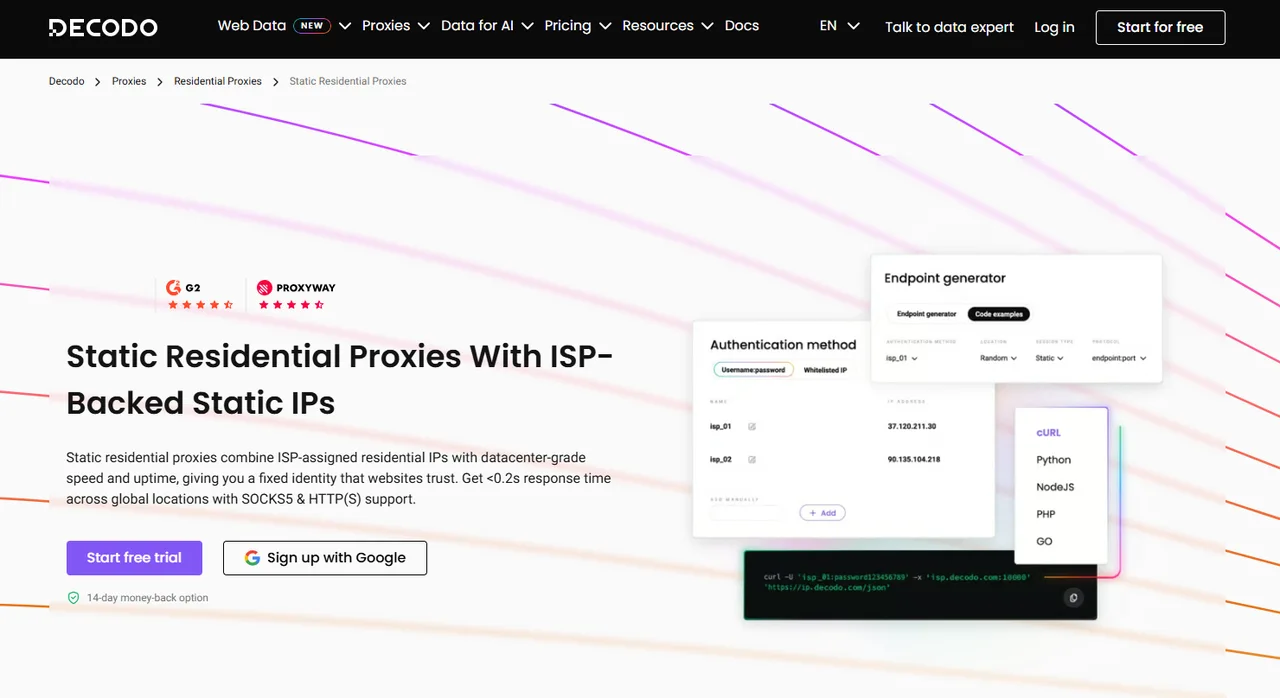The width and height of the screenshot is (1280, 698).
Task: Go to Proxies breadcrumb link
Action: pos(129,81)
